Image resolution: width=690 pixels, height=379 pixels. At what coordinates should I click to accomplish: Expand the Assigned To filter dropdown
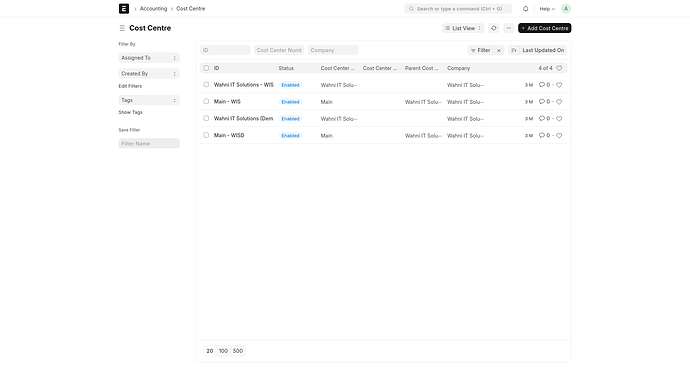coord(149,58)
